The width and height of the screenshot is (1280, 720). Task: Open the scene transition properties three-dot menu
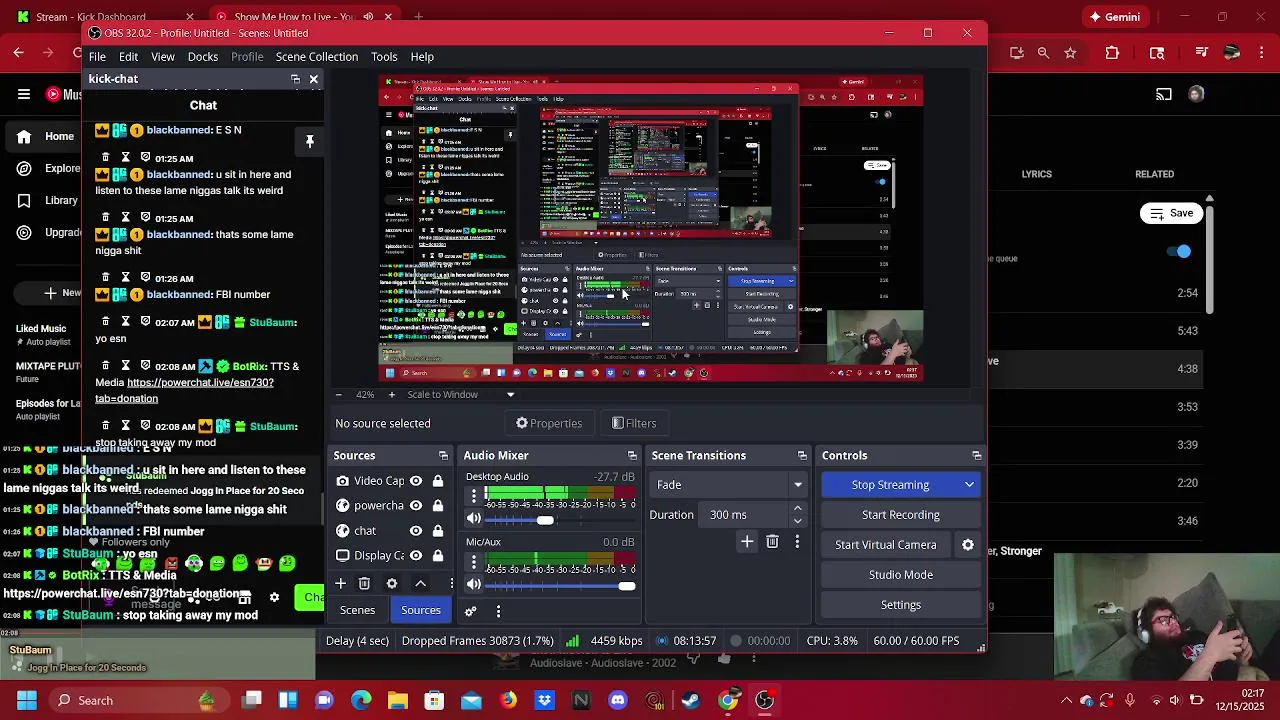point(797,542)
